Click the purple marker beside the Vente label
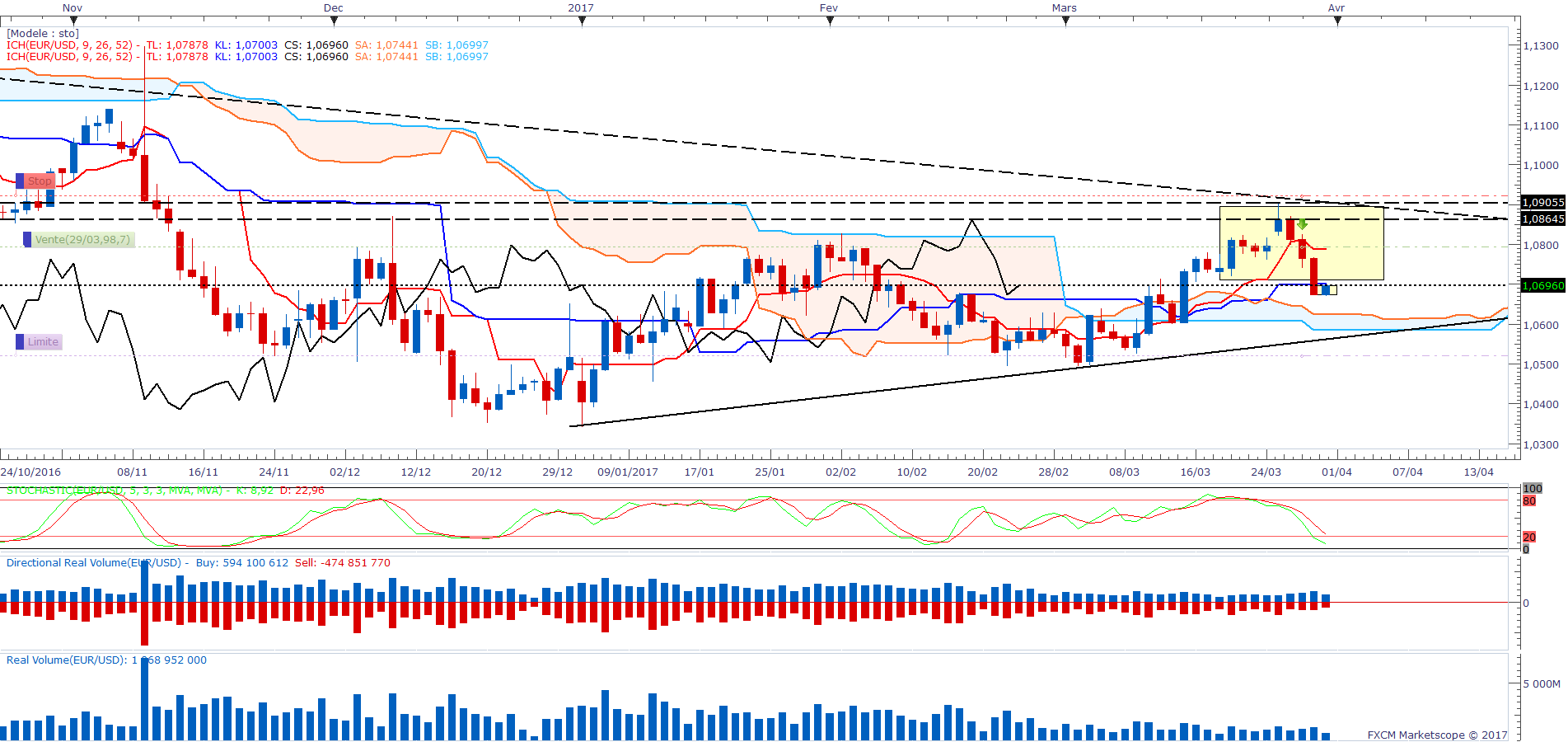 (27, 240)
